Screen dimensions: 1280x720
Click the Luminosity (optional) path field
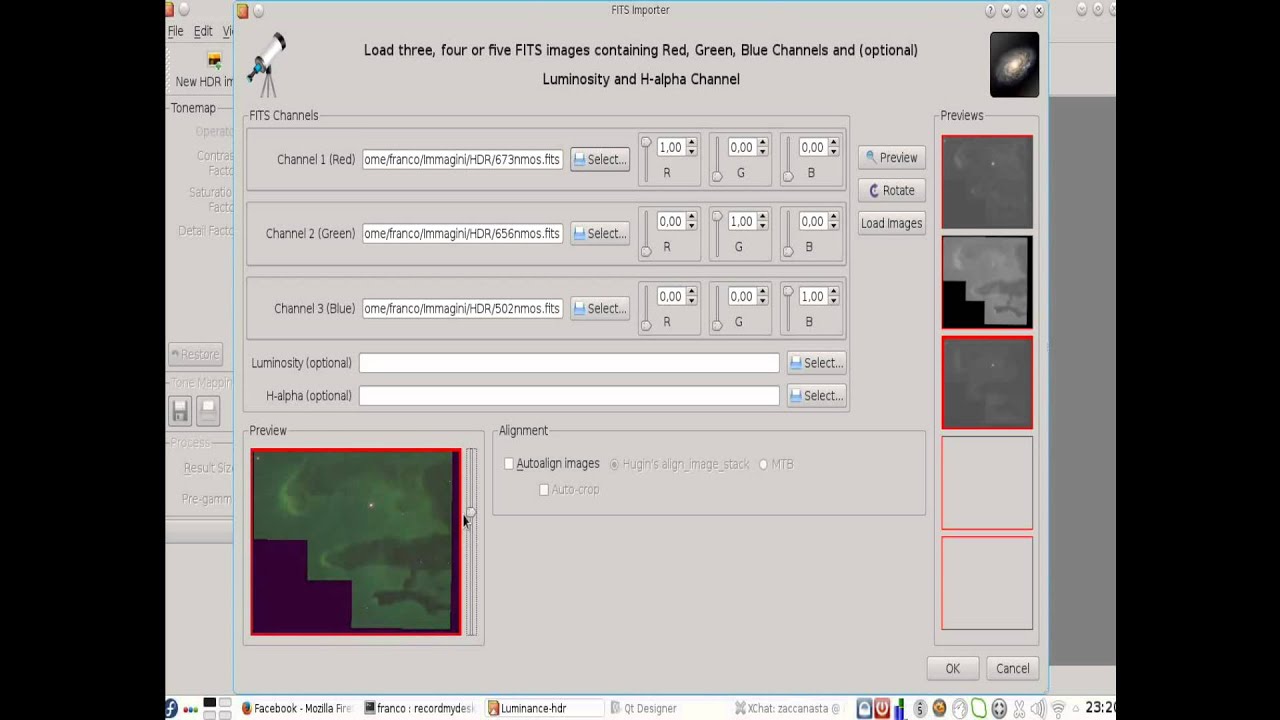coord(569,363)
